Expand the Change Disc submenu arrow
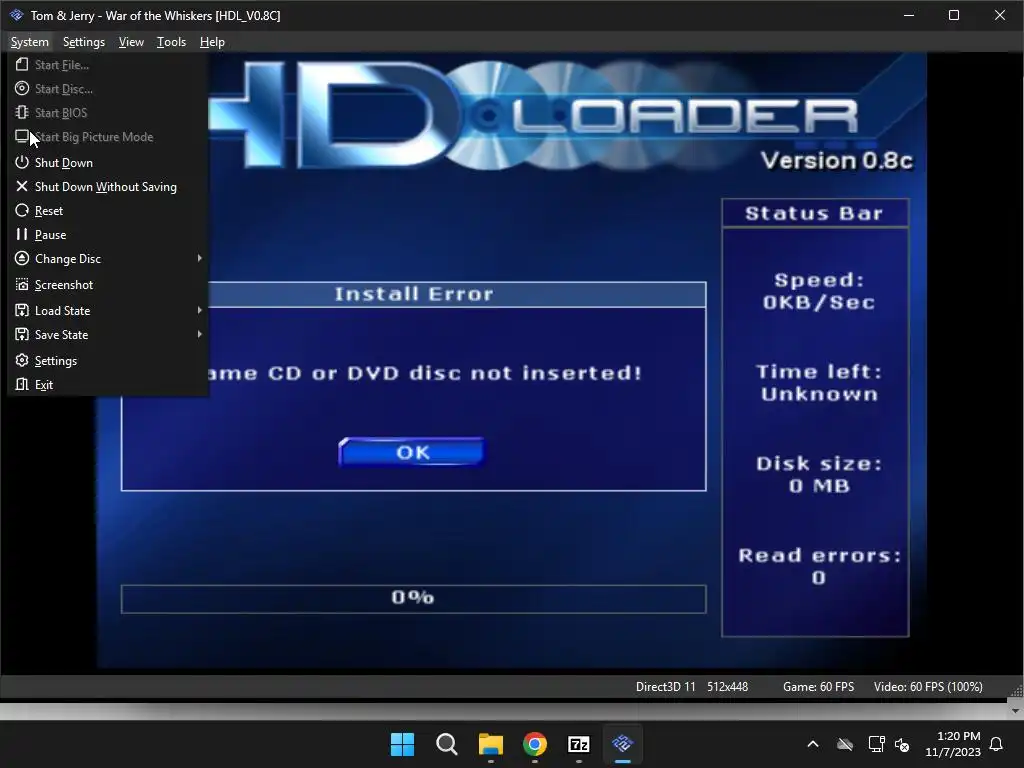Viewport: 1024px width, 768px height. [199, 258]
